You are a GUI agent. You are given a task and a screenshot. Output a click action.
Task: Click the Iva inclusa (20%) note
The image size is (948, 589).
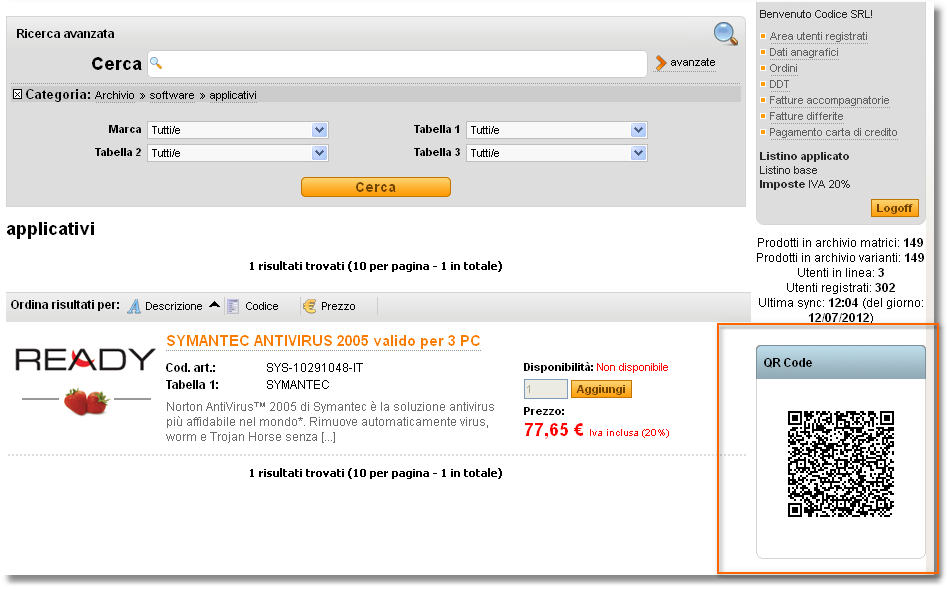click(629, 433)
